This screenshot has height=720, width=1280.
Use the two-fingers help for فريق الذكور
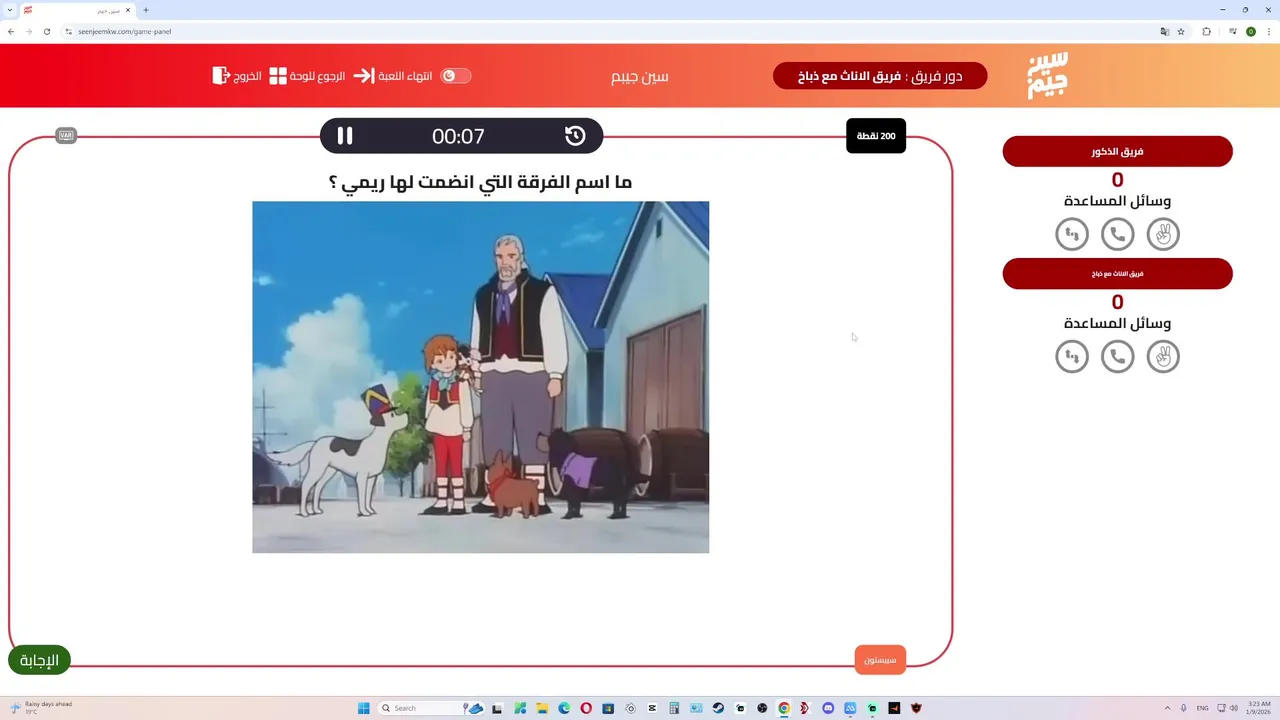coord(1163,234)
